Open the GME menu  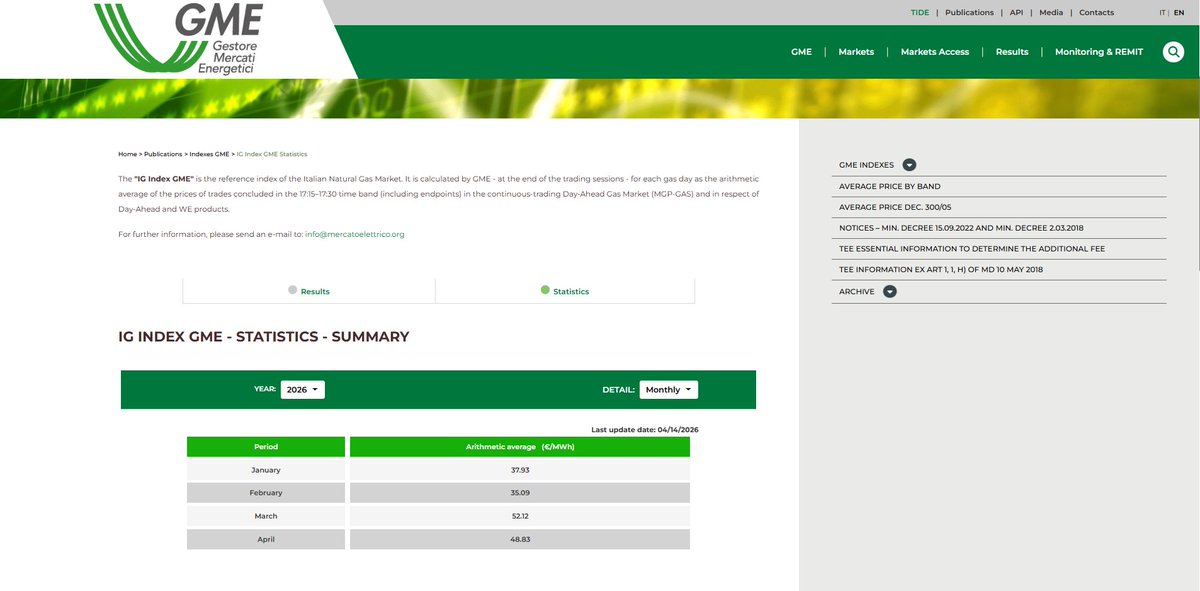pos(801,52)
